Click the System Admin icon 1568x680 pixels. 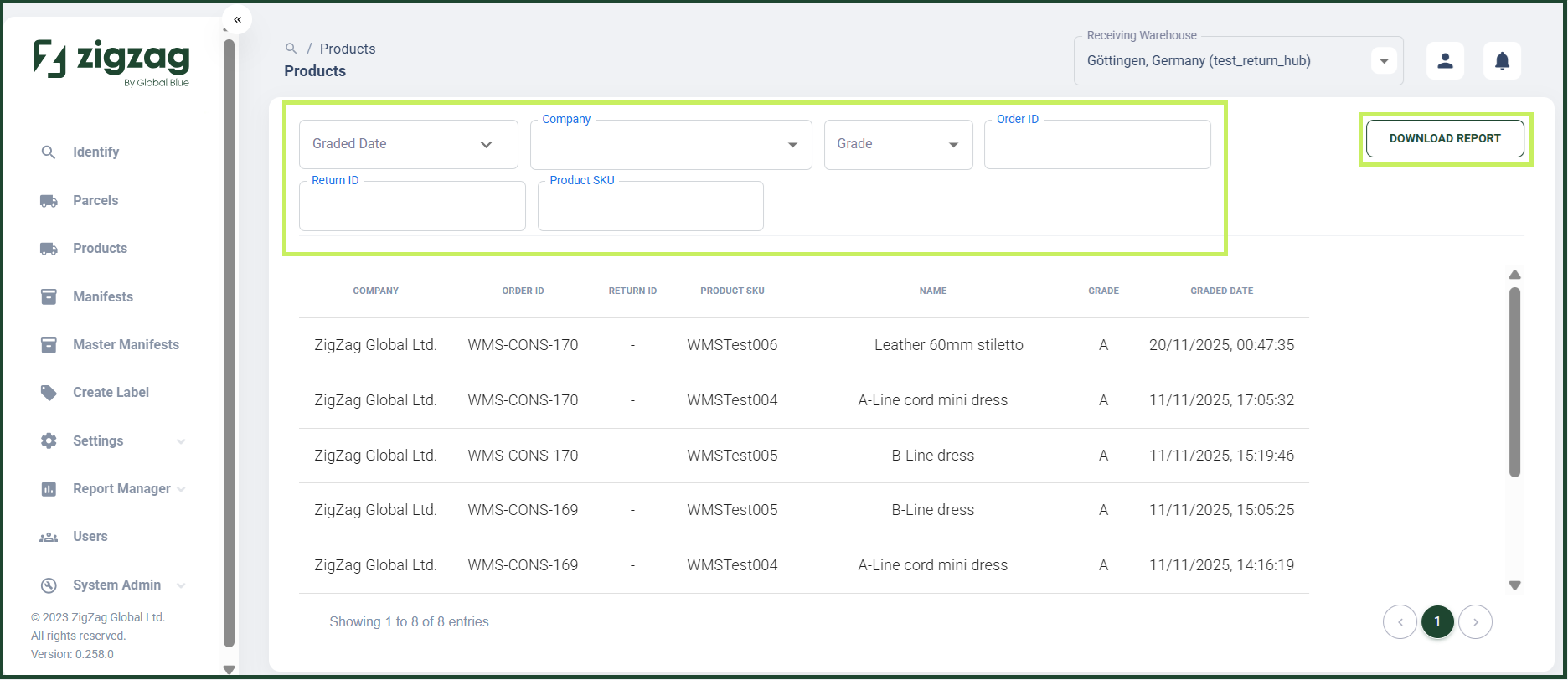(49, 585)
